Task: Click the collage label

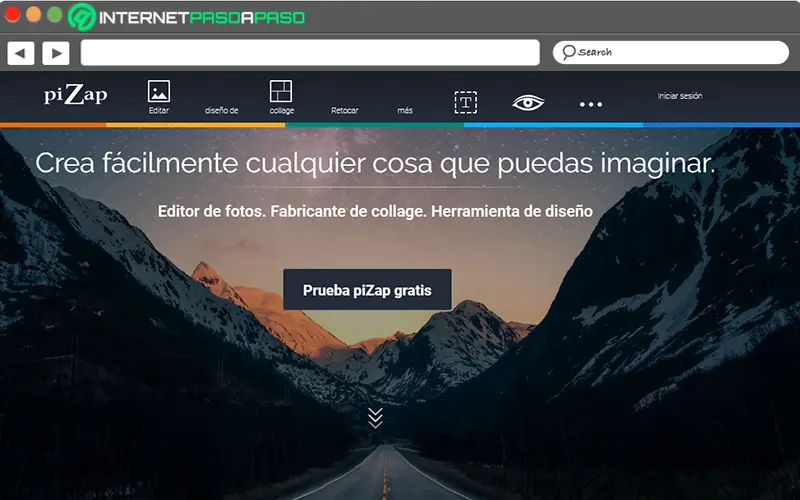Action: (282, 110)
